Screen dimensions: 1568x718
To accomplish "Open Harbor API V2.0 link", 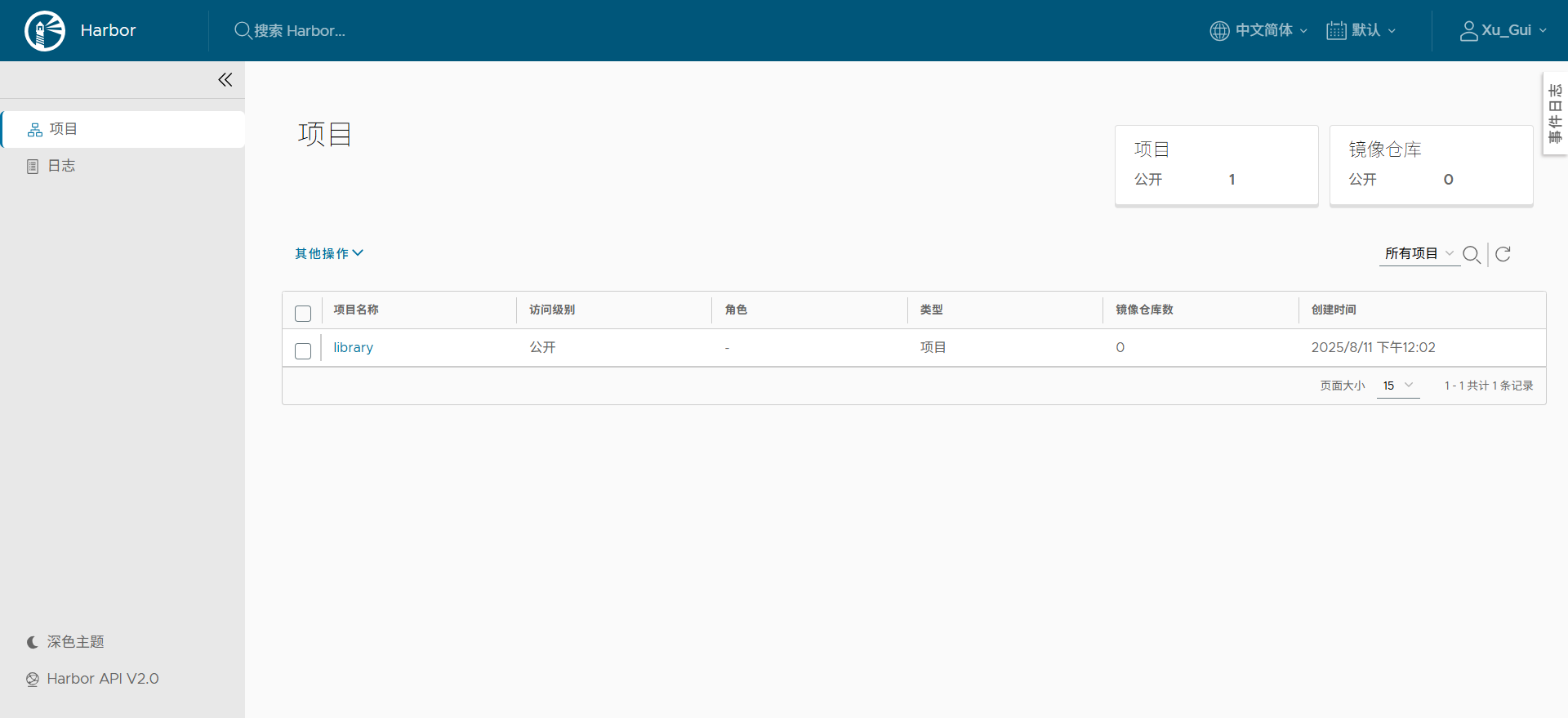I will tap(93, 679).
